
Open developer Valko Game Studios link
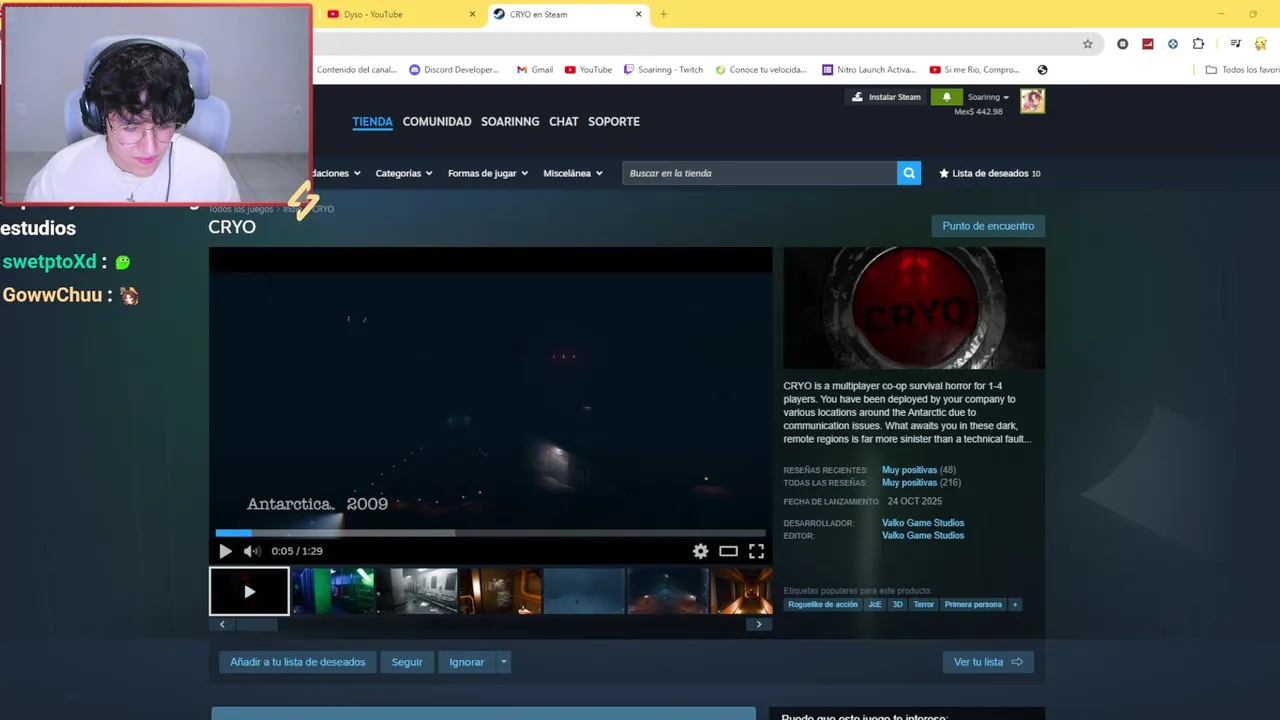(923, 523)
